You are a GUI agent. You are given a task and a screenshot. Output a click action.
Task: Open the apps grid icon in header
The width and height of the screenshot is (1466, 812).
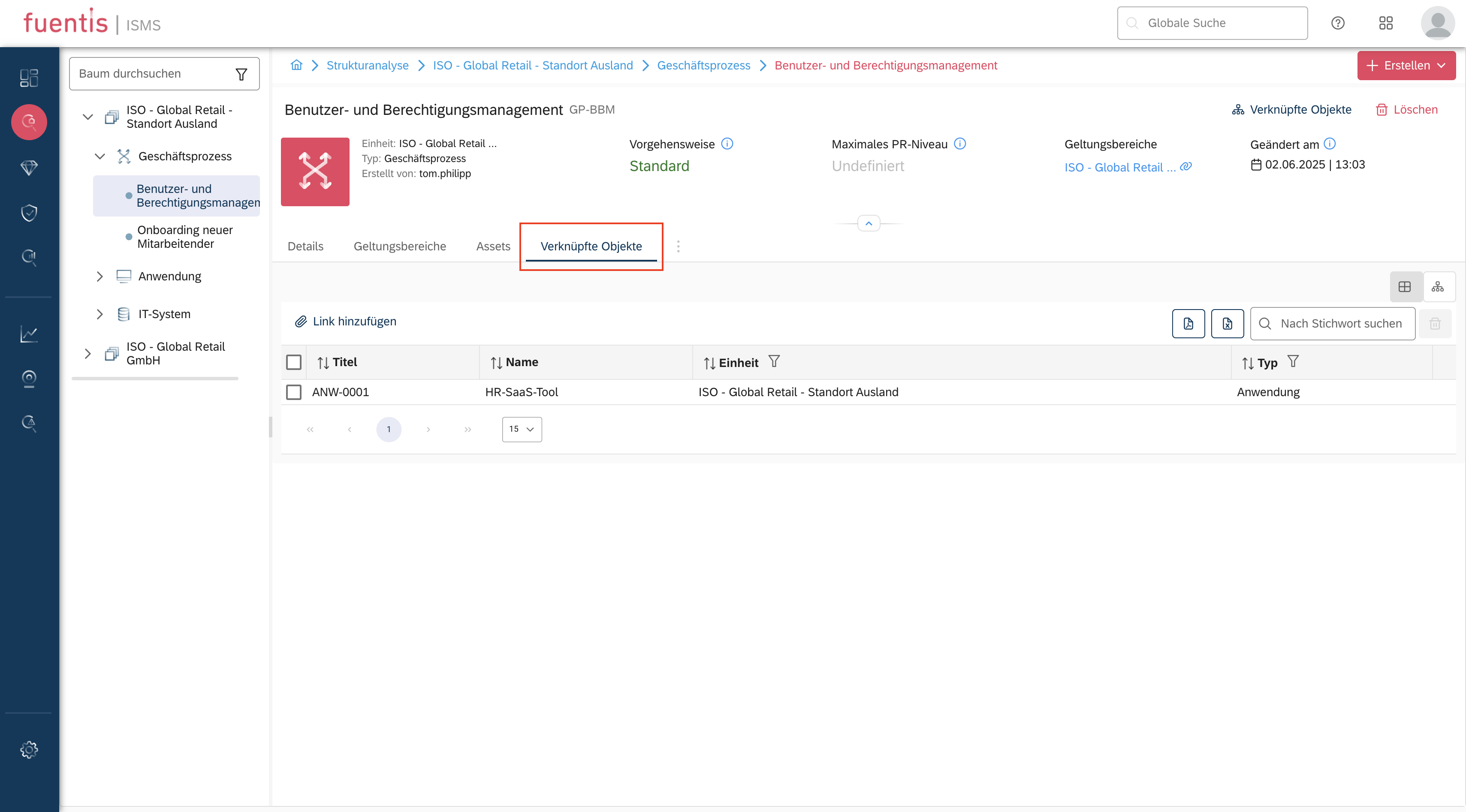point(1386,23)
